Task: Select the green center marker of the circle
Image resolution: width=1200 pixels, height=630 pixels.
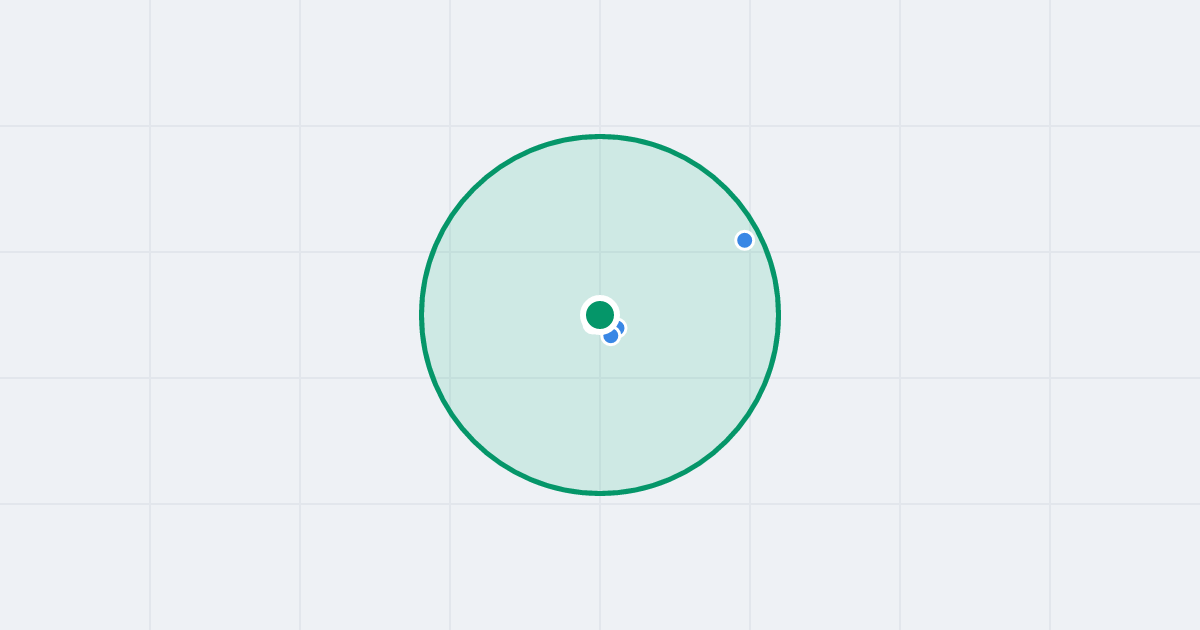Action: pos(600,315)
